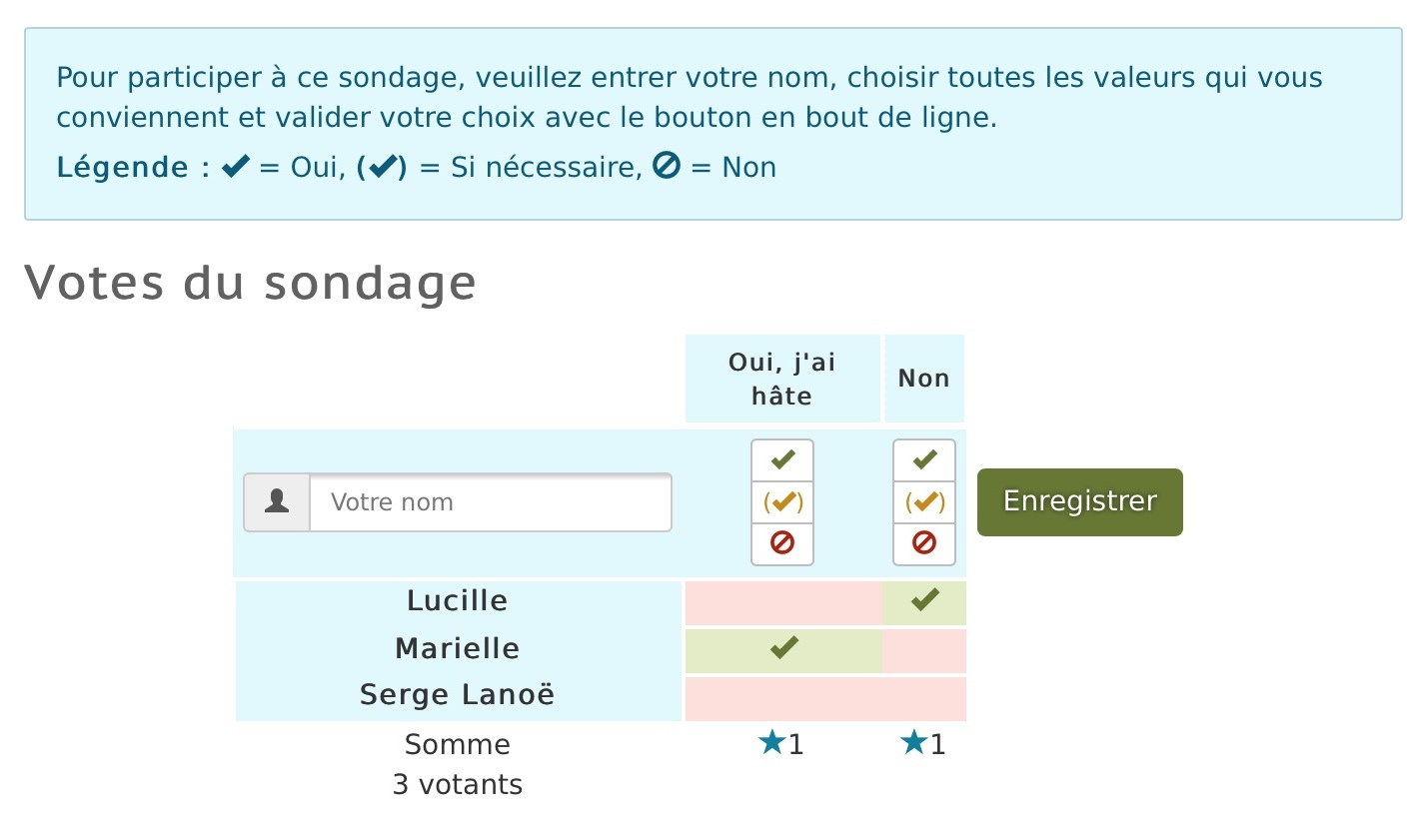Click Marielle's green checkmark vote
The height and width of the screenshot is (840, 1428).
[x=783, y=647]
